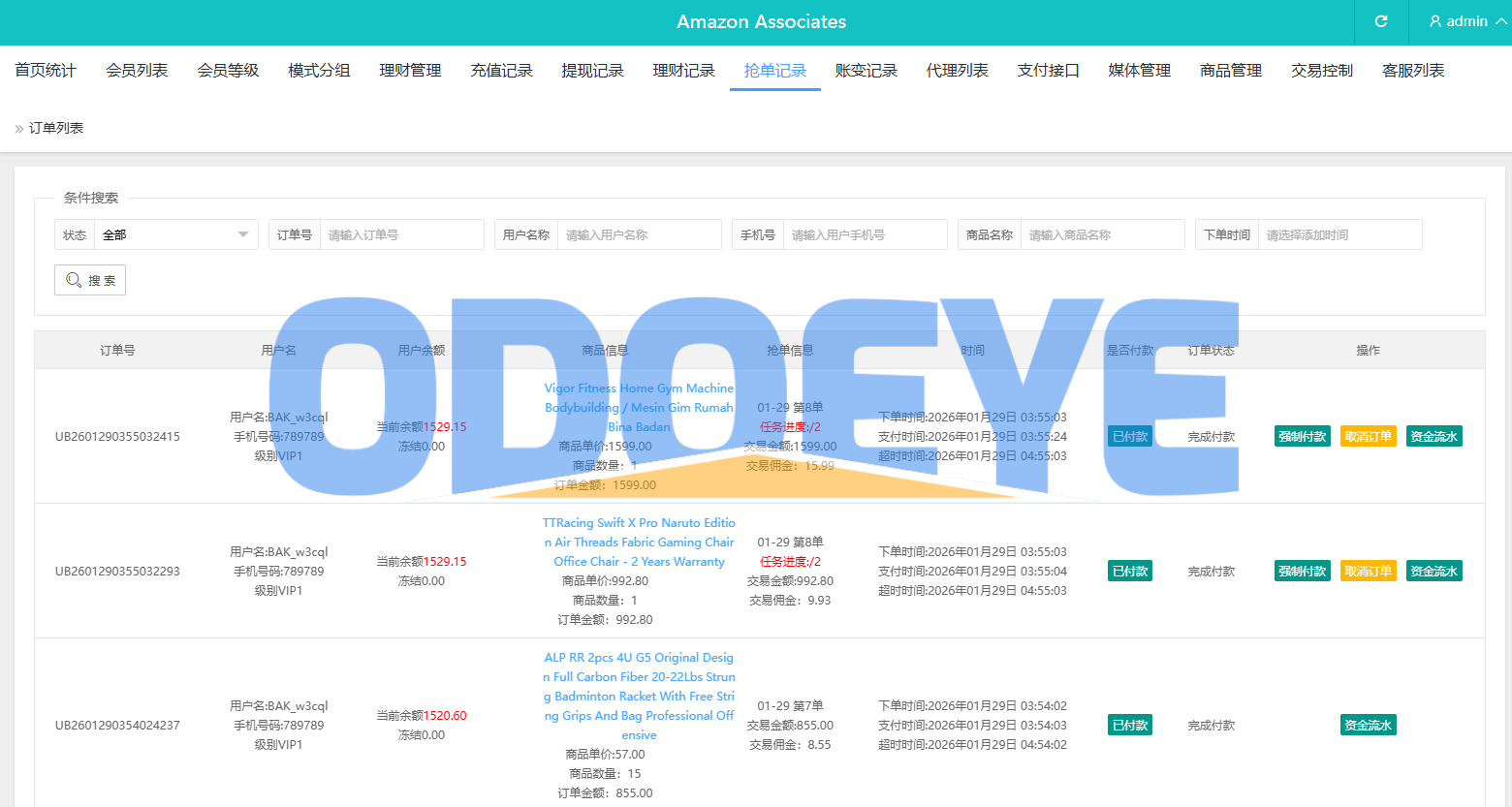Viewport: 1512px width, 807px height.
Task: Navigate to the 客服列表 tab
Action: [x=1412, y=71]
